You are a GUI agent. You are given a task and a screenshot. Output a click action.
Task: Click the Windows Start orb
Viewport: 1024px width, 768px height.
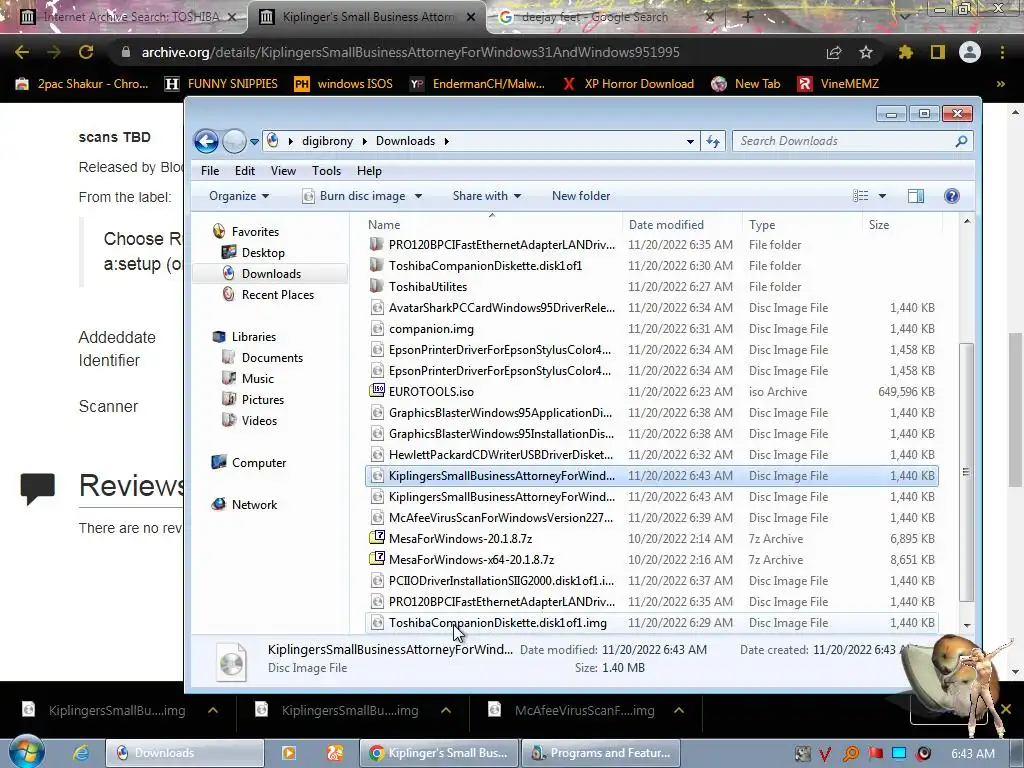pos(26,752)
